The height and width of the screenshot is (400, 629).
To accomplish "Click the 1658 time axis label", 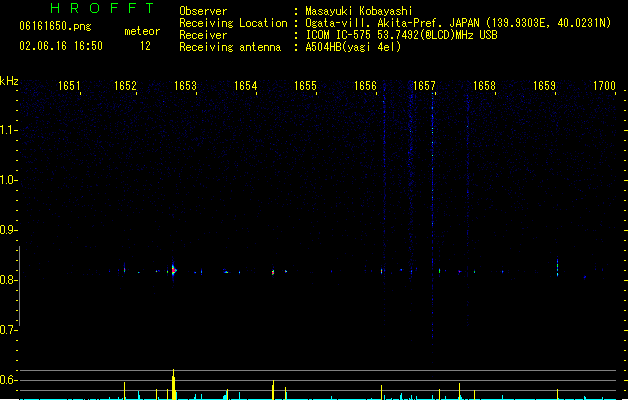I will click(484, 86).
